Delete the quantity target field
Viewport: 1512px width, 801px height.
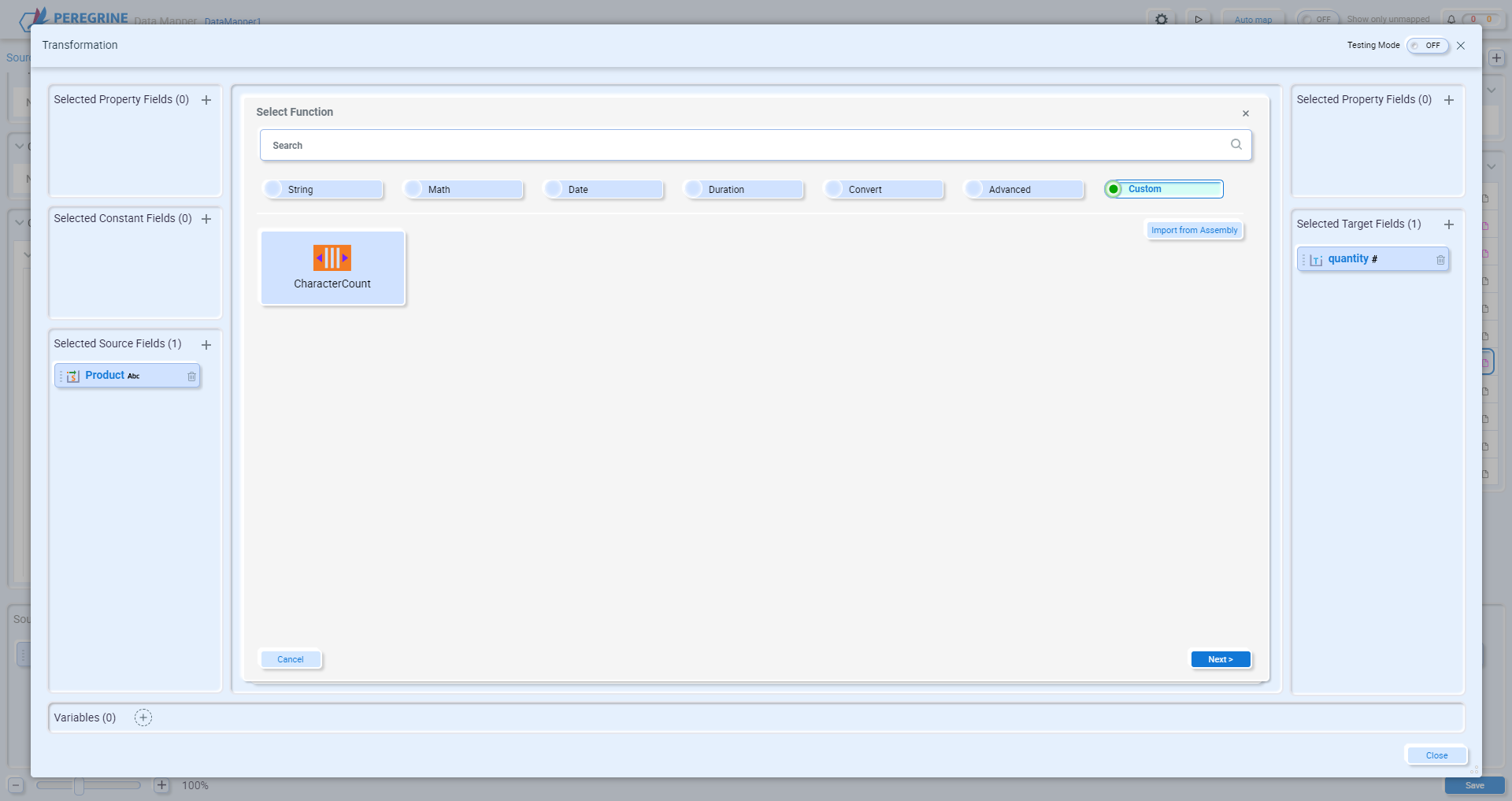pos(1440,260)
